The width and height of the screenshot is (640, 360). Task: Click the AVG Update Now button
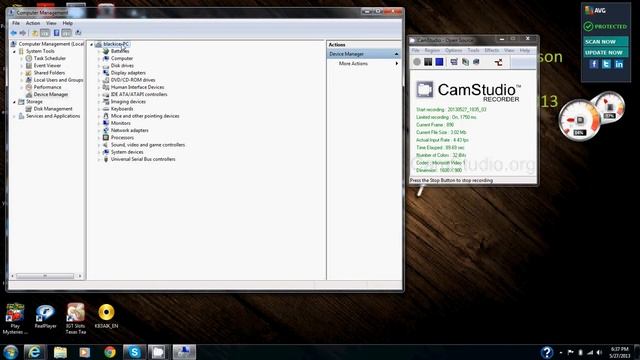pyautogui.click(x=605, y=53)
